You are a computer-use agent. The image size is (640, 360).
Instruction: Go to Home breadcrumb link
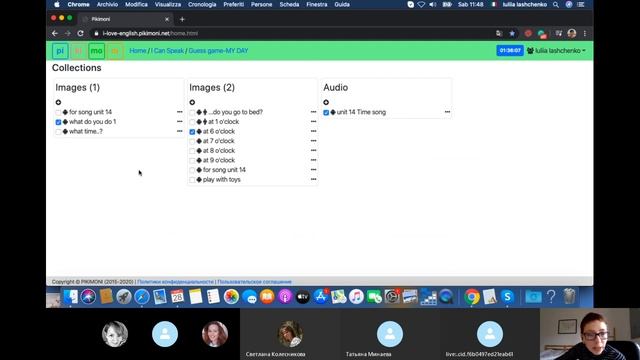point(138,51)
